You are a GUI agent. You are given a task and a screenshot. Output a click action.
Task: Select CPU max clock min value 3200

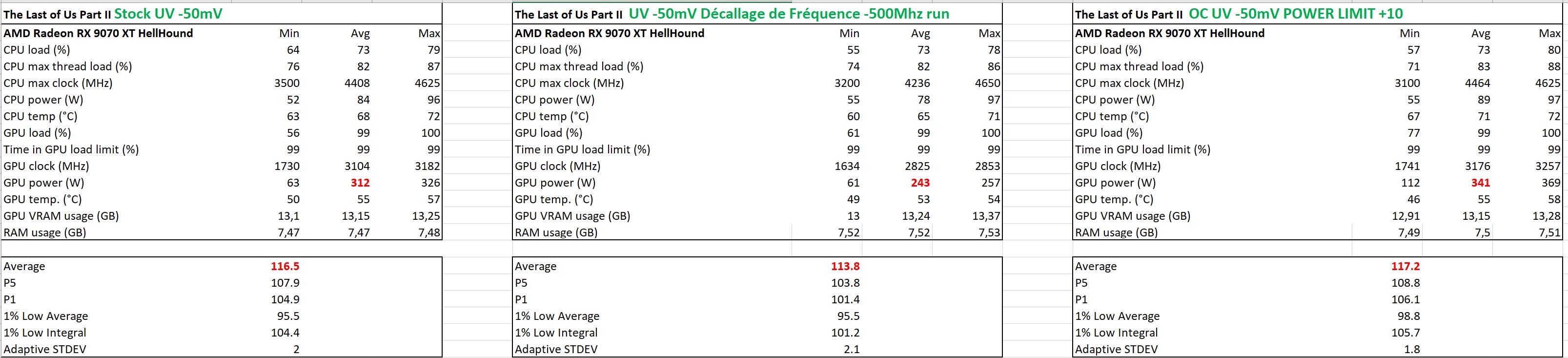[x=847, y=84]
